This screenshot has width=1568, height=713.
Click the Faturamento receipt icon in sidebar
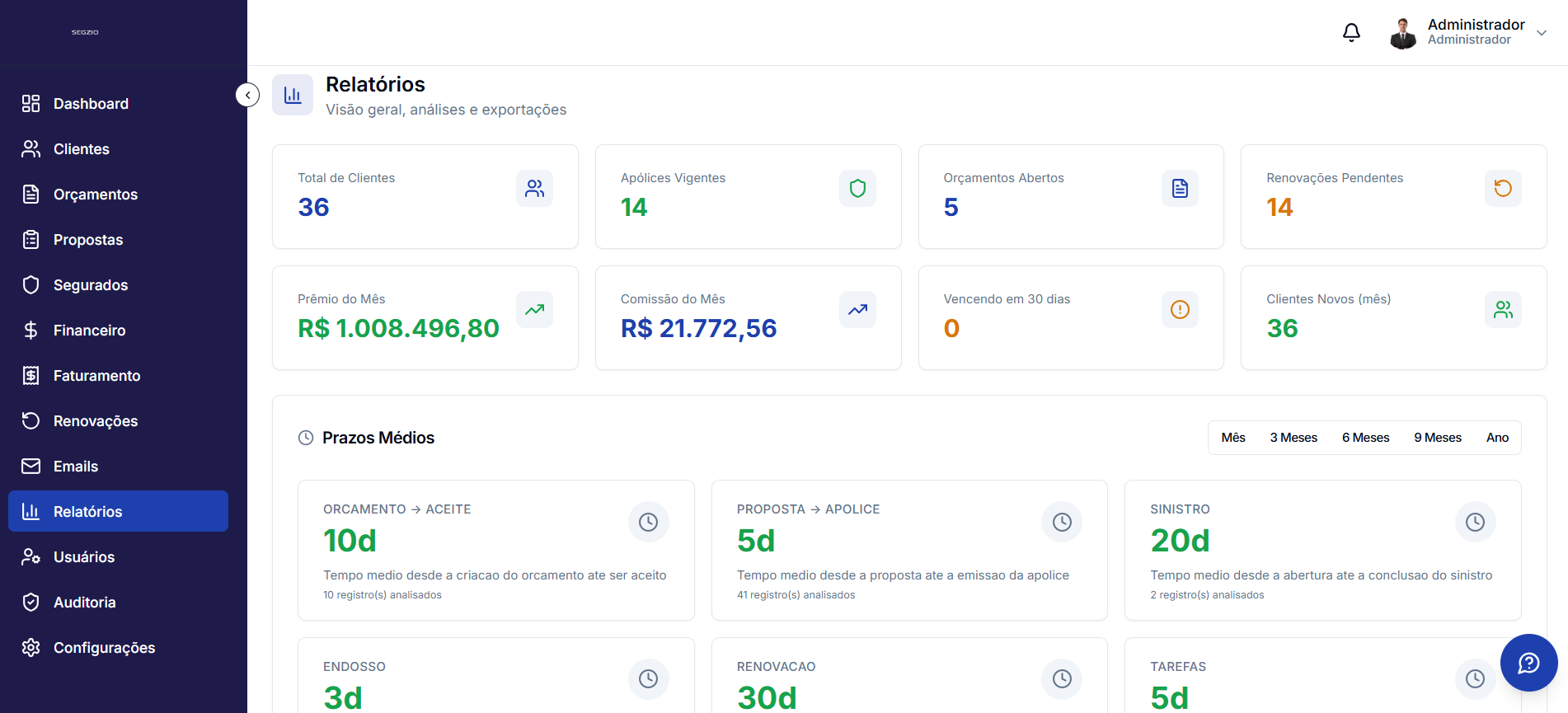click(x=31, y=375)
